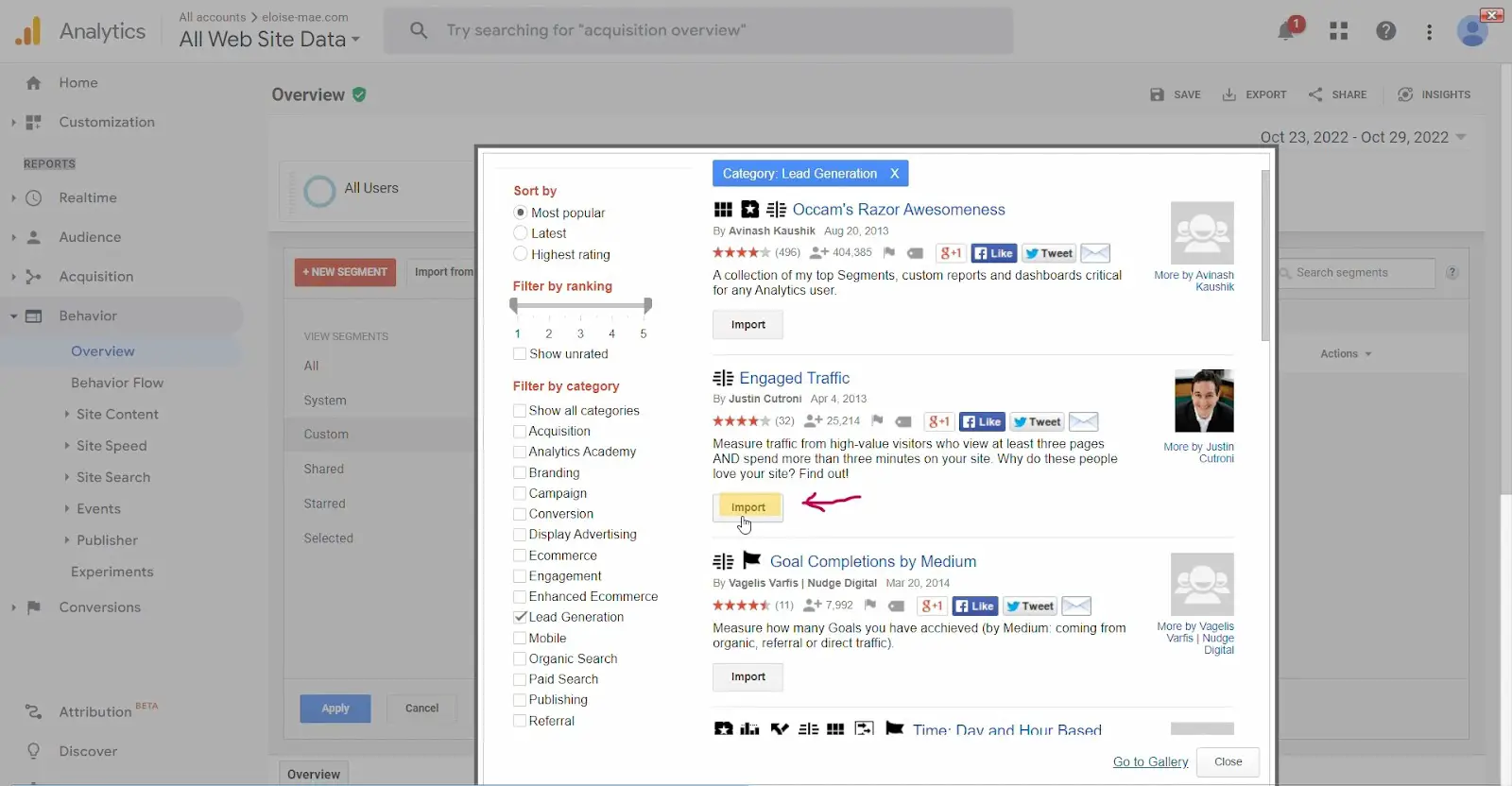Screen dimensions: 1512x786
Task: Select the Home menu item
Action: click(x=77, y=83)
